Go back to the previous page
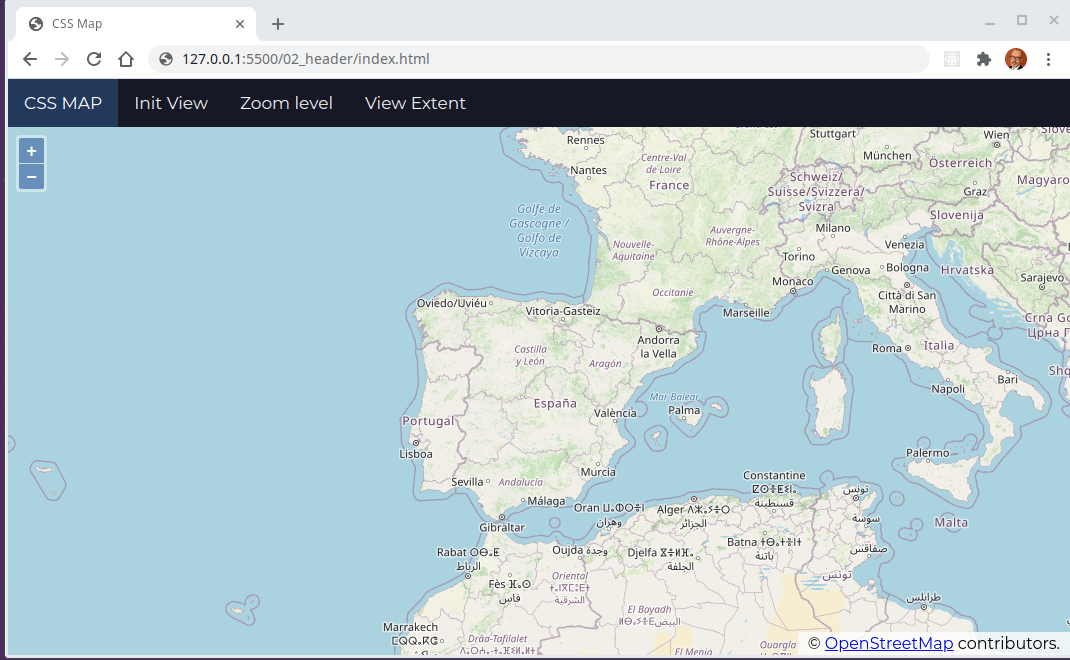Image resolution: width=1070 pixels, height=660 pixels. (x=30, y=59)
